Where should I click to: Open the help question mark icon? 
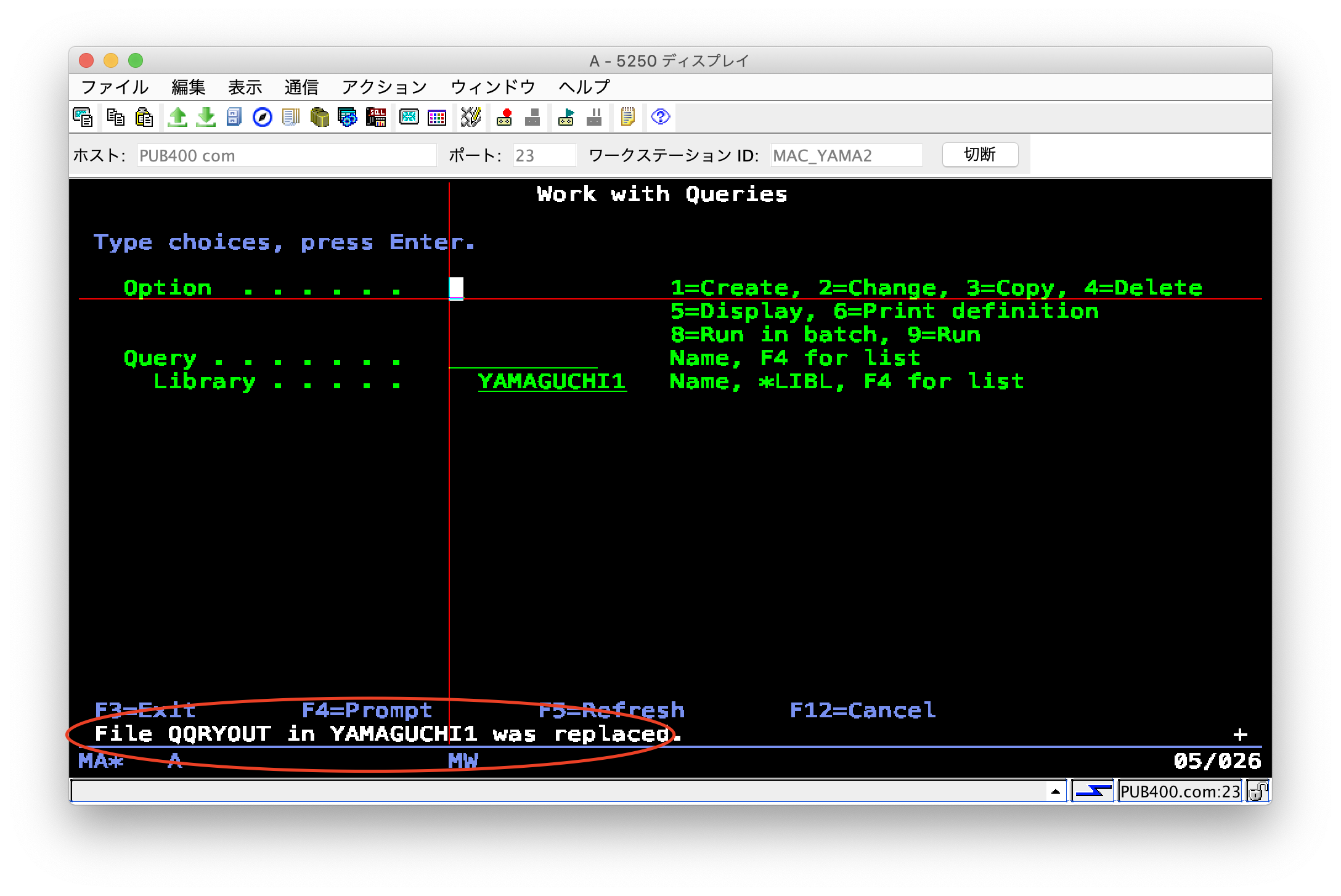(660, 116)
